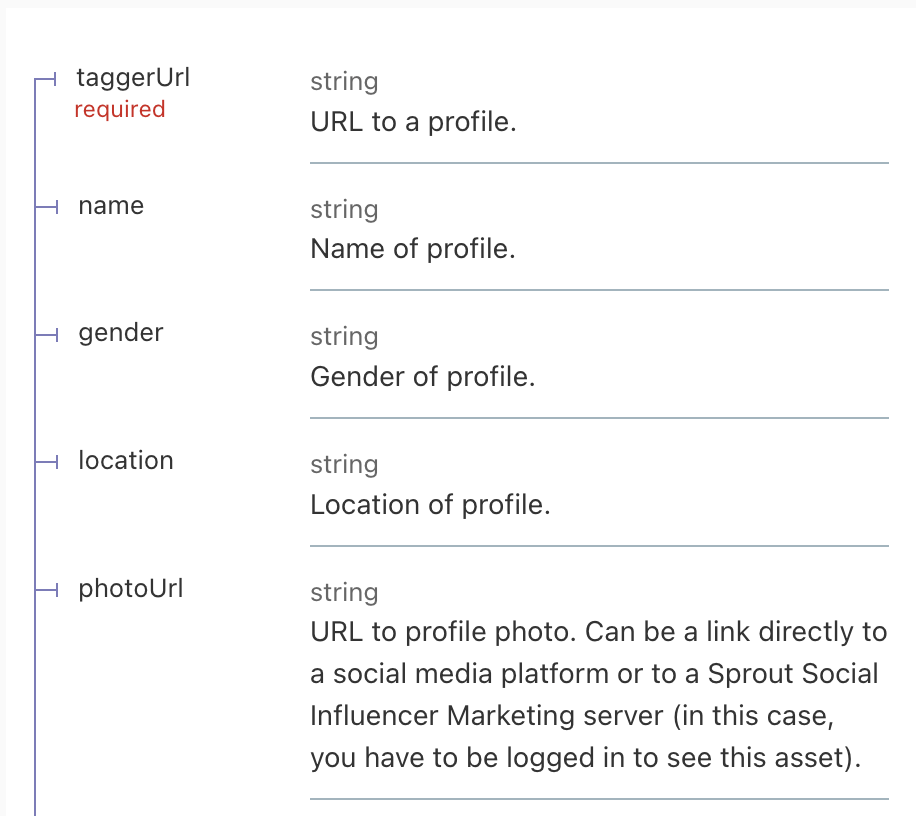Click the 'Name of profile.' description text
Image resolution: width=916 pixels, height=816 pixels.
[413, 249]
